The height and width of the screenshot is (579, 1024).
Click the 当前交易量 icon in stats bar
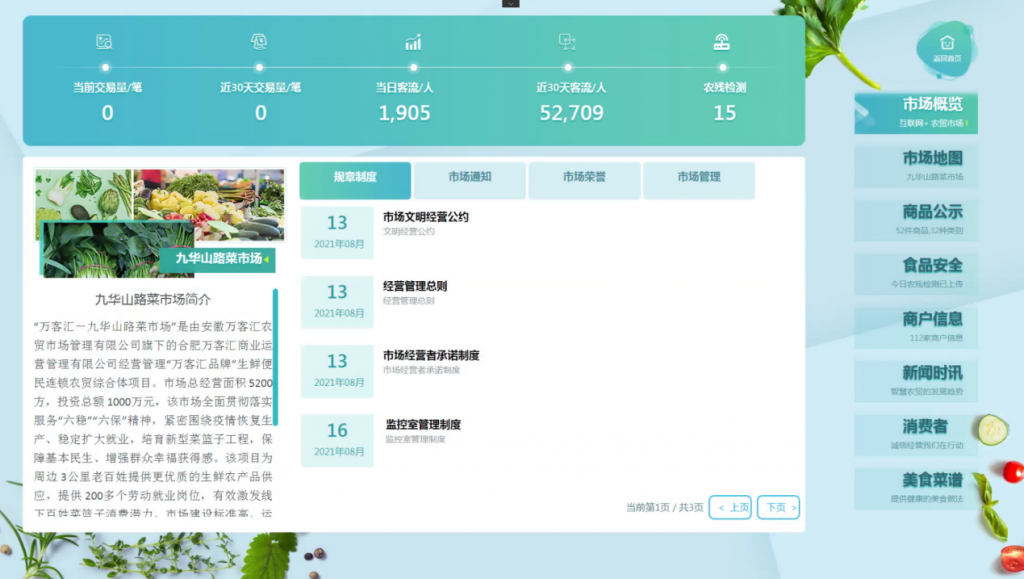(x=104, y=41)
